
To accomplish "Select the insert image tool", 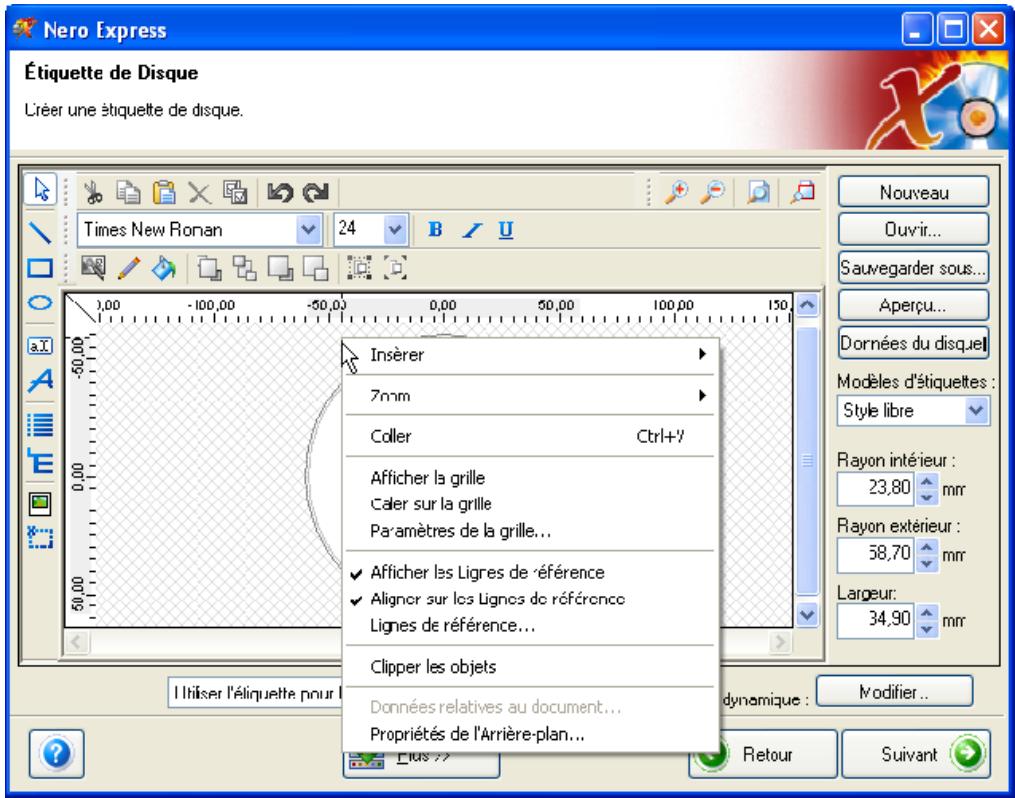I will (40, 503).
